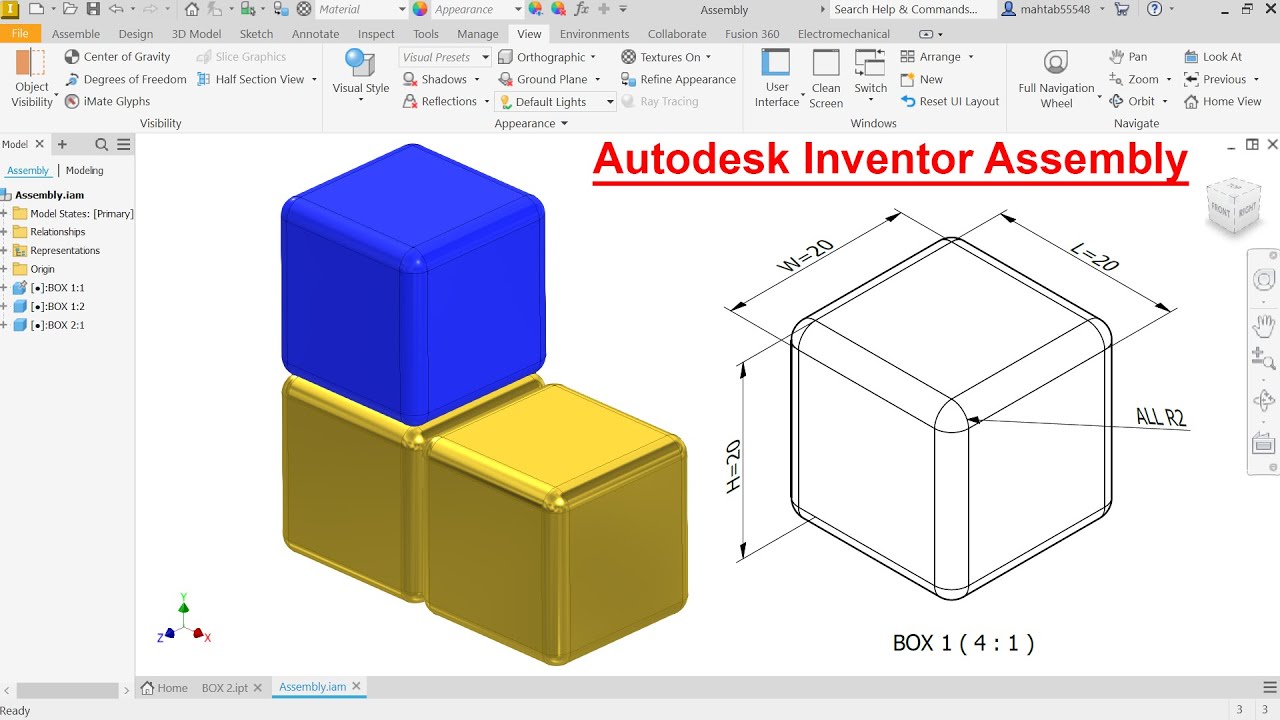Select Origin folder in the browser tree
Image resolution: width=1280 pixels, height=720 pixels.
(x=42, y=269)
